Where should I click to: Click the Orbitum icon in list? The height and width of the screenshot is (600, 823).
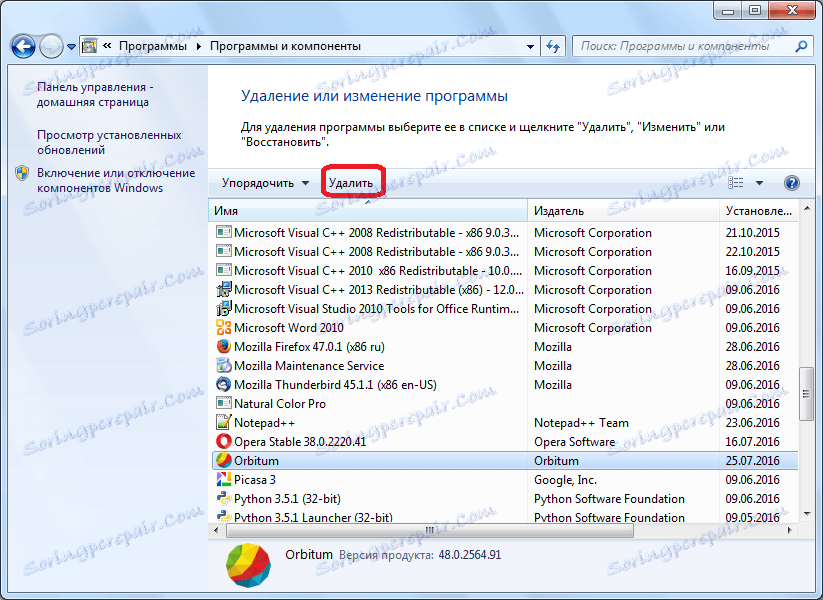(x=224, y=460)
